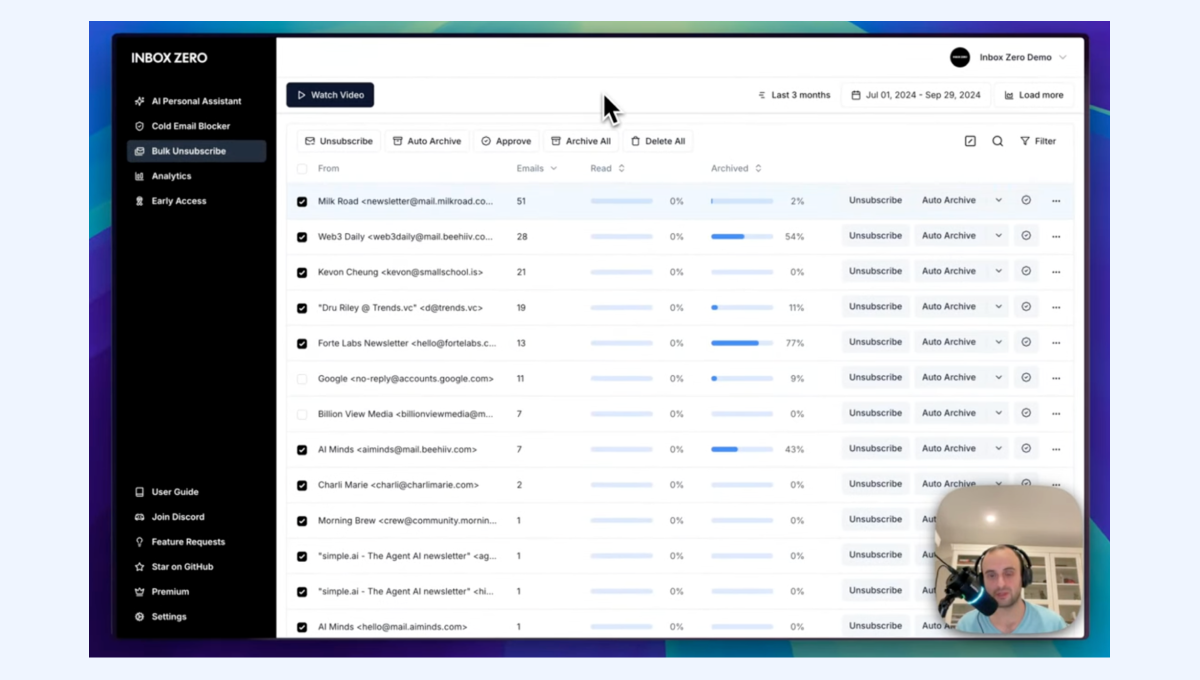Check the Google no-reply row checkbox
Screen dimensions: 1200x680
[x=302, y=379]
